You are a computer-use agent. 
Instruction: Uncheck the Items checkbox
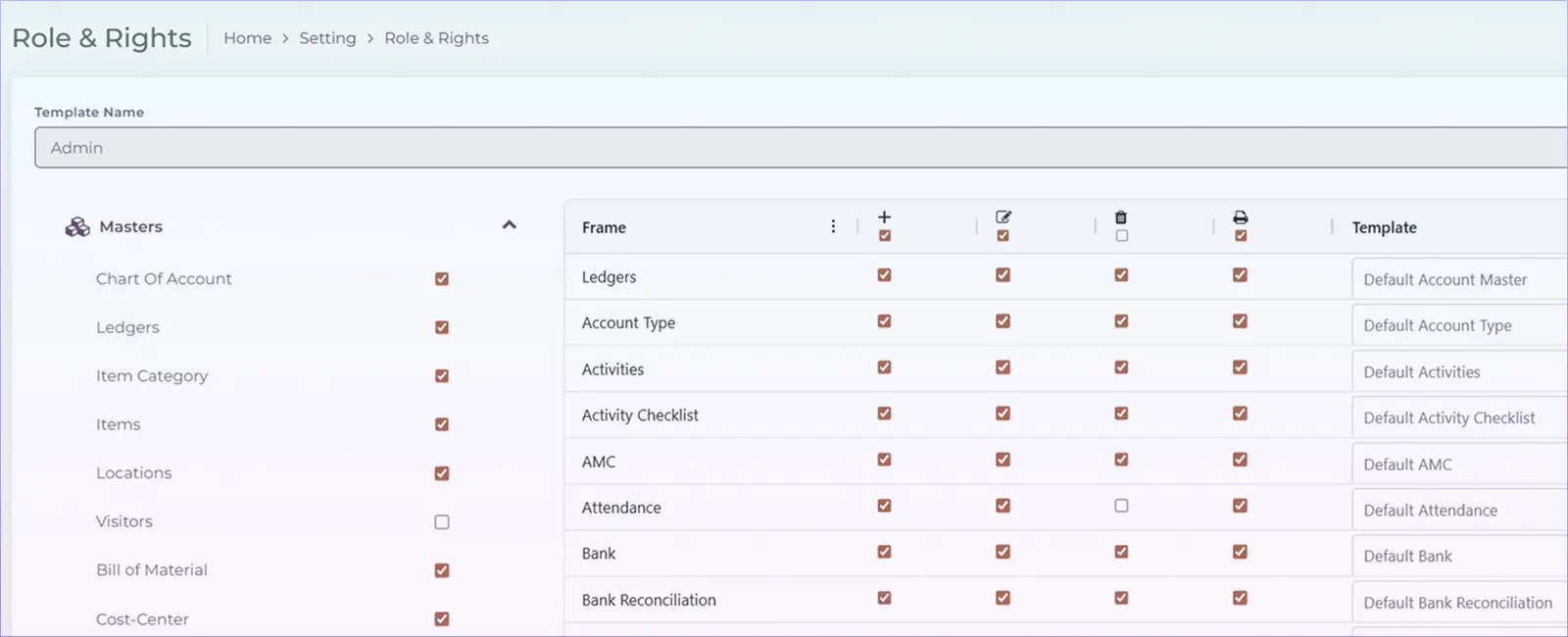point(442,424)
